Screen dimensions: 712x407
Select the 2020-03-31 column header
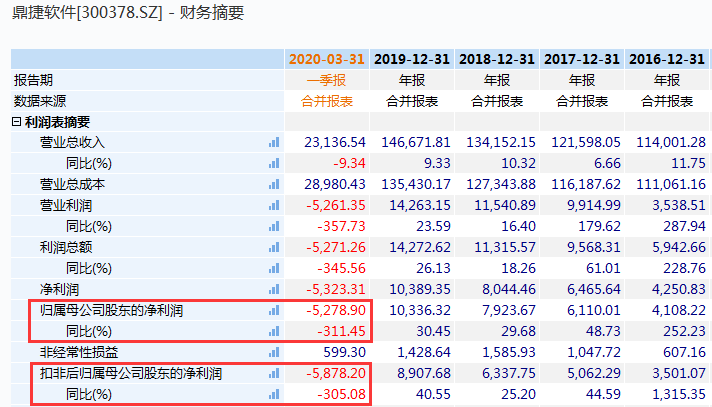tap(328, 59)
